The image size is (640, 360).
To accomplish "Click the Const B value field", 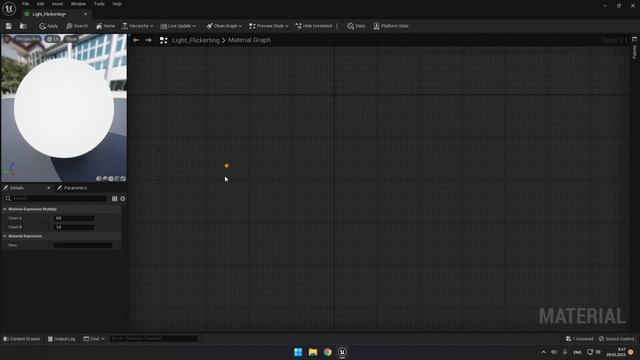I will click(74, 227).
